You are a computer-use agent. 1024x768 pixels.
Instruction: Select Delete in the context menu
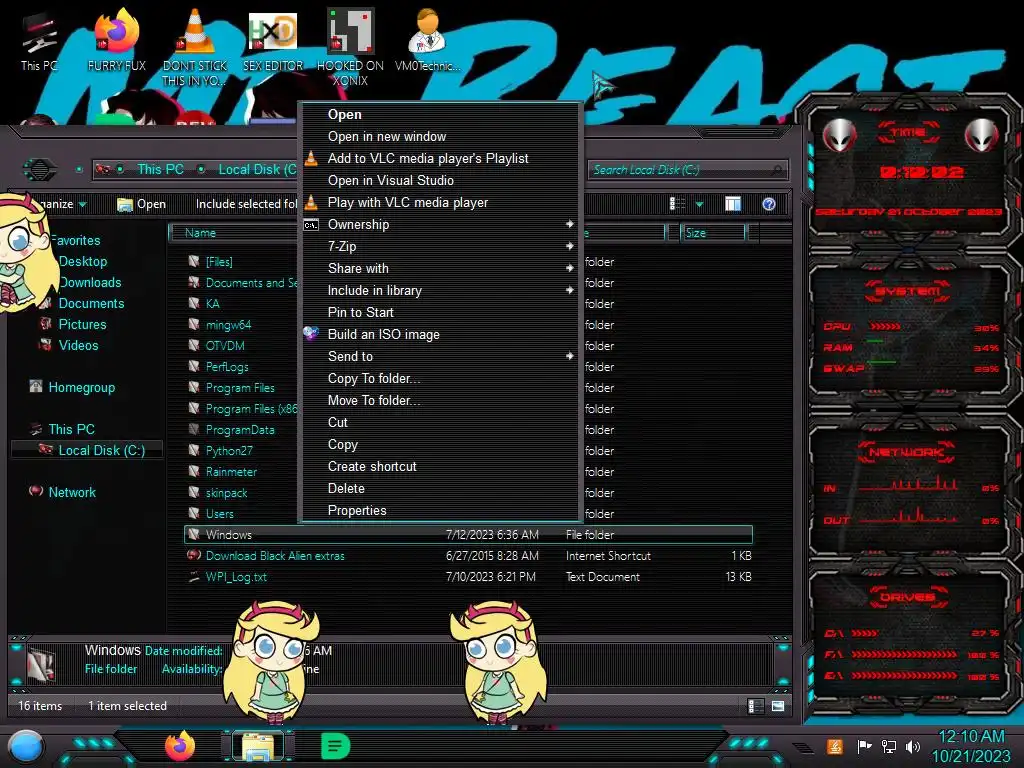(x=440, y=488)
